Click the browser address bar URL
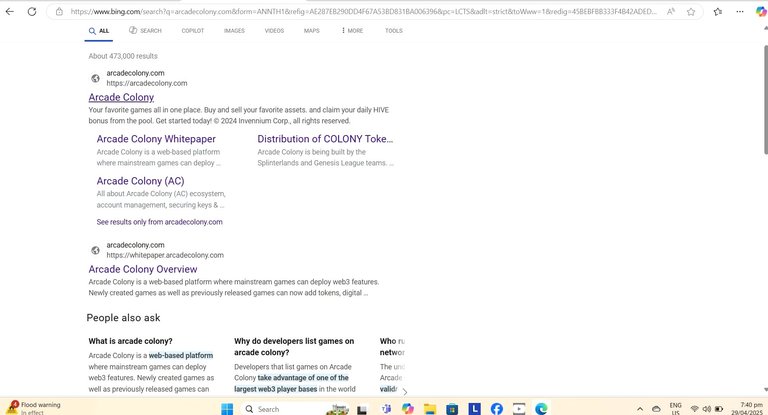Viewport: 768px width, 415px height. [x=362, y=11]
